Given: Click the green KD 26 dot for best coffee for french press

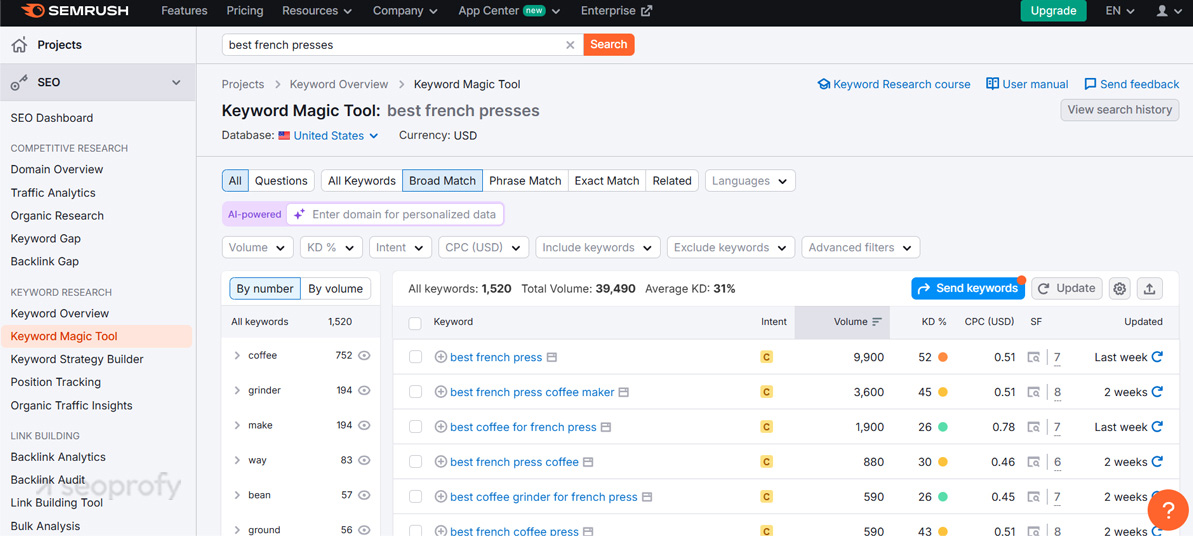Looking at the screenshot, I should pos(943,427).
